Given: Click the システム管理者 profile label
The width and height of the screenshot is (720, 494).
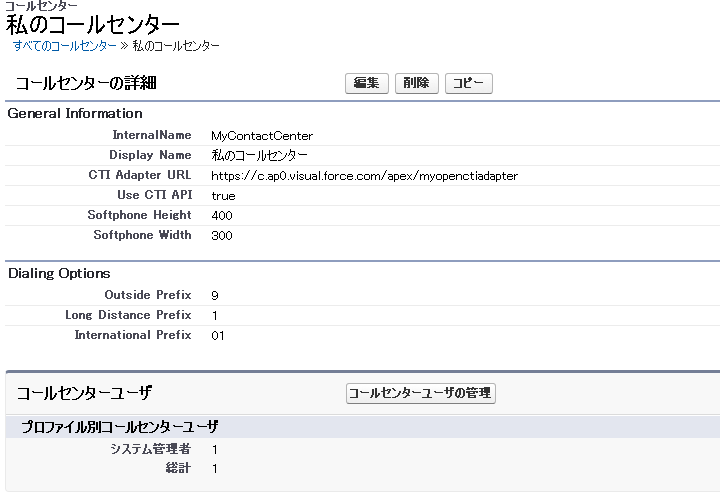Looking at the screenshot, I should (150, 449).
